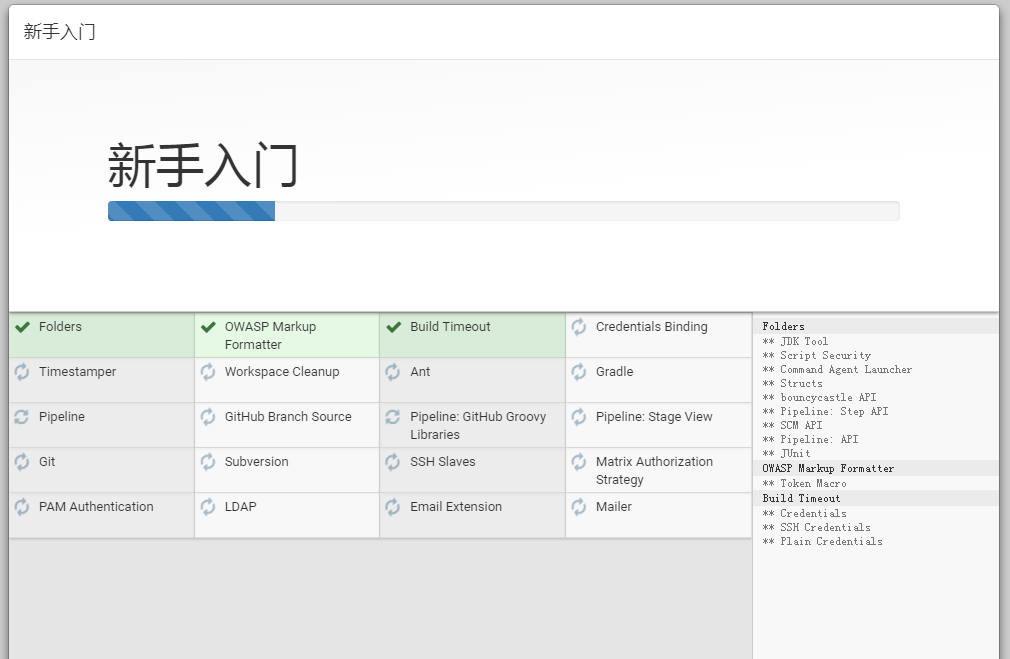Click the green check beside Build Timeout
Viewport: 1010px width, 659px height.
[394, 327]
